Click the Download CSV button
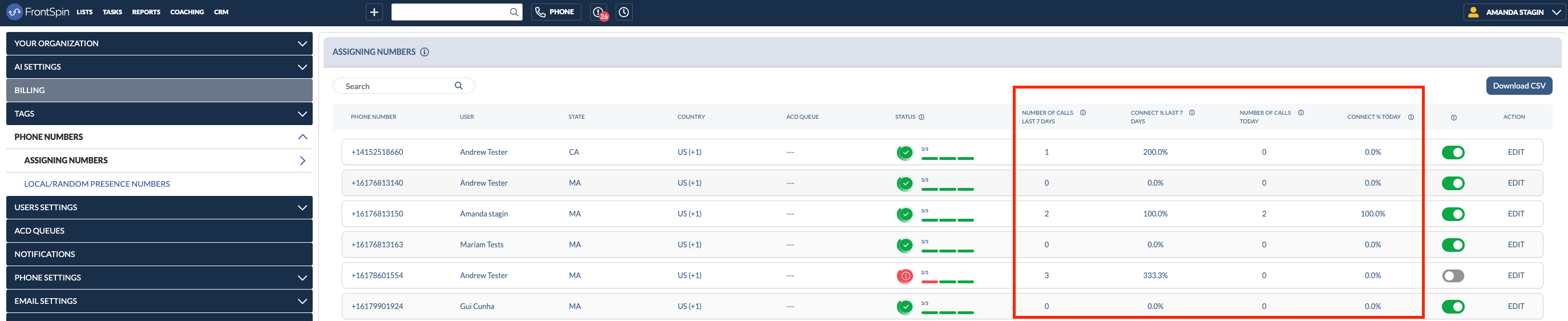The image size is (1568, 321). (1519, 86)
